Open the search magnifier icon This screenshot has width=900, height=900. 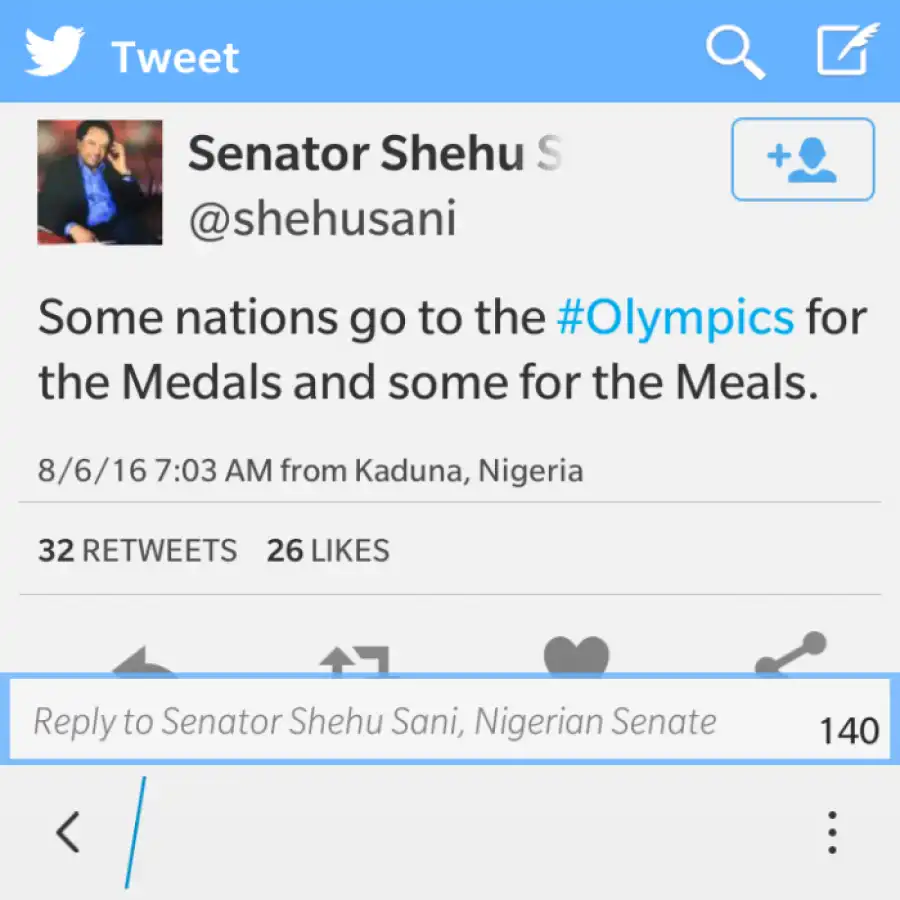click(735, 51)
